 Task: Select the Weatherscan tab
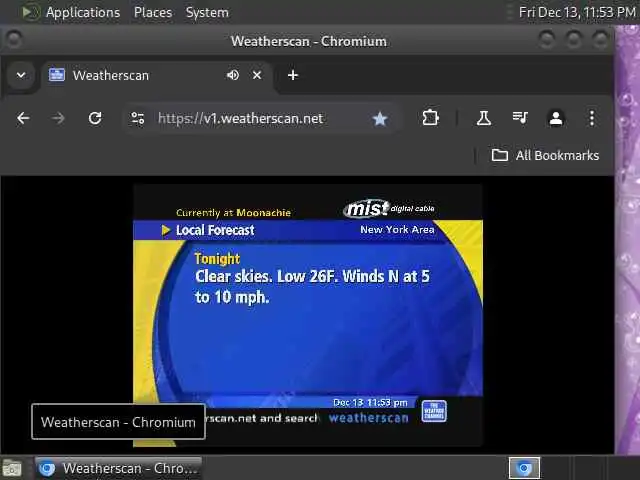tap(157, 76)
